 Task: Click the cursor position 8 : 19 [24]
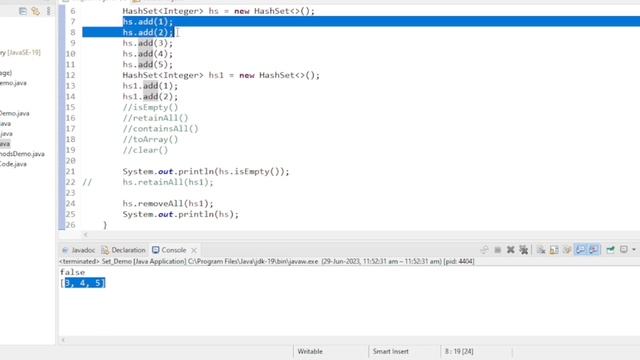(459, 351)
